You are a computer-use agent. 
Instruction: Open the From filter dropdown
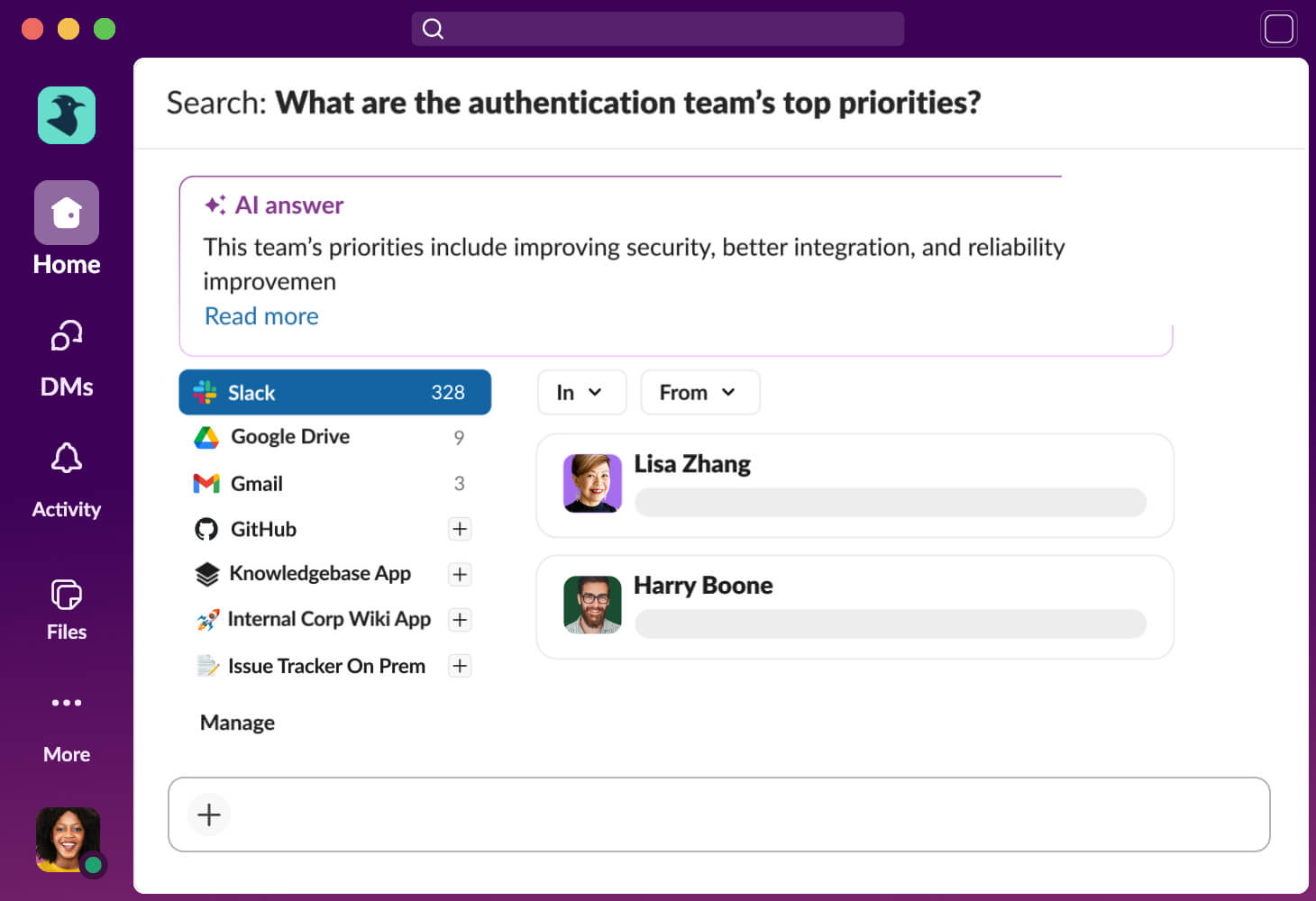(699, 393)
